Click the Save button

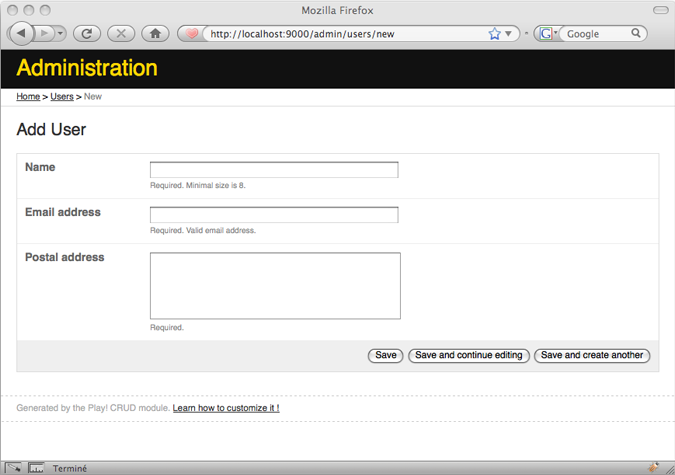tap(385, 356)
